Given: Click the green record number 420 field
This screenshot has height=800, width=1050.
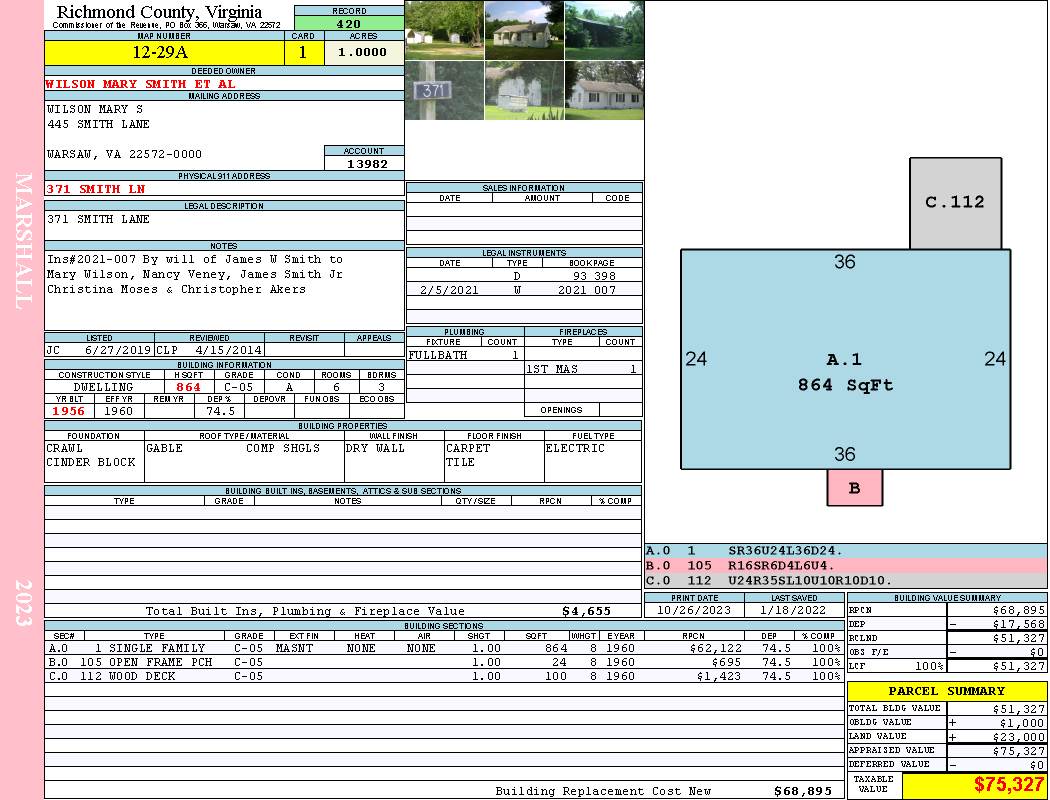Looking at the screenshot, I should (349, 23).
